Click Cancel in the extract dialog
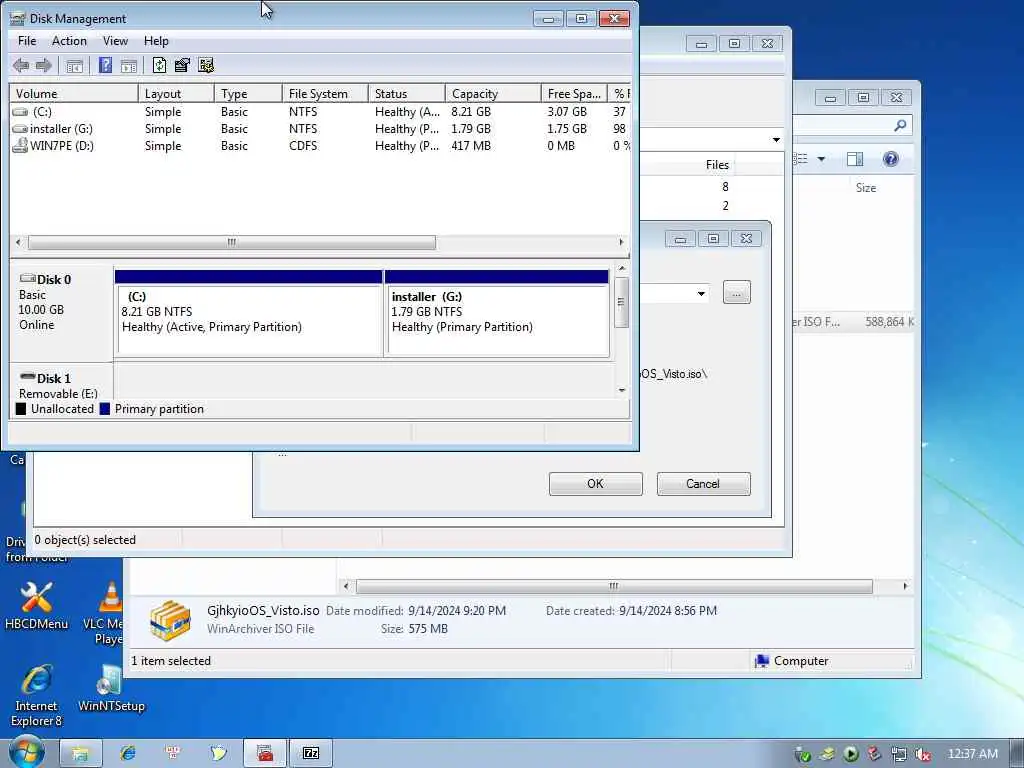This screenshot has width=1024, height=768. pos(703,484)
